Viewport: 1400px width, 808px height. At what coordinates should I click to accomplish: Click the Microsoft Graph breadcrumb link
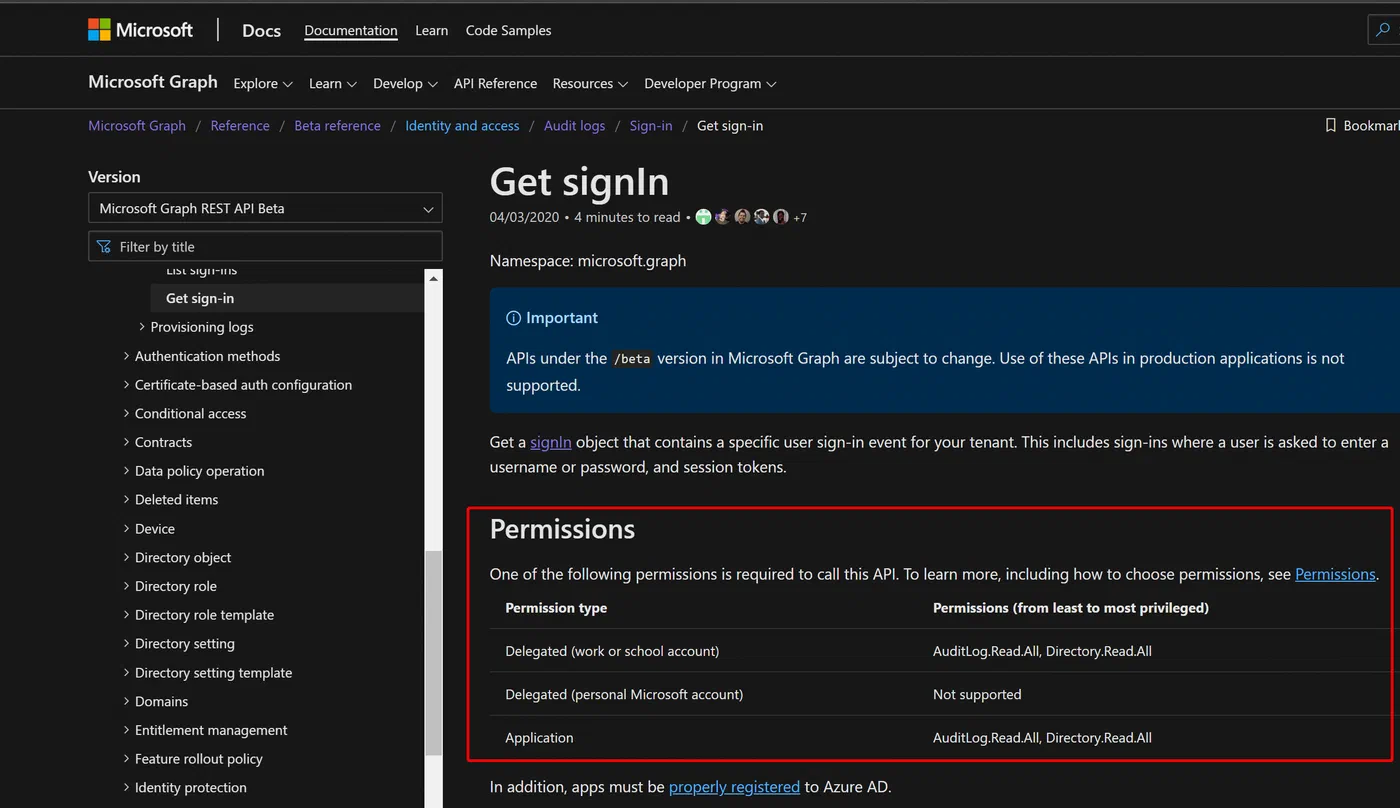(x=137, y=126)
